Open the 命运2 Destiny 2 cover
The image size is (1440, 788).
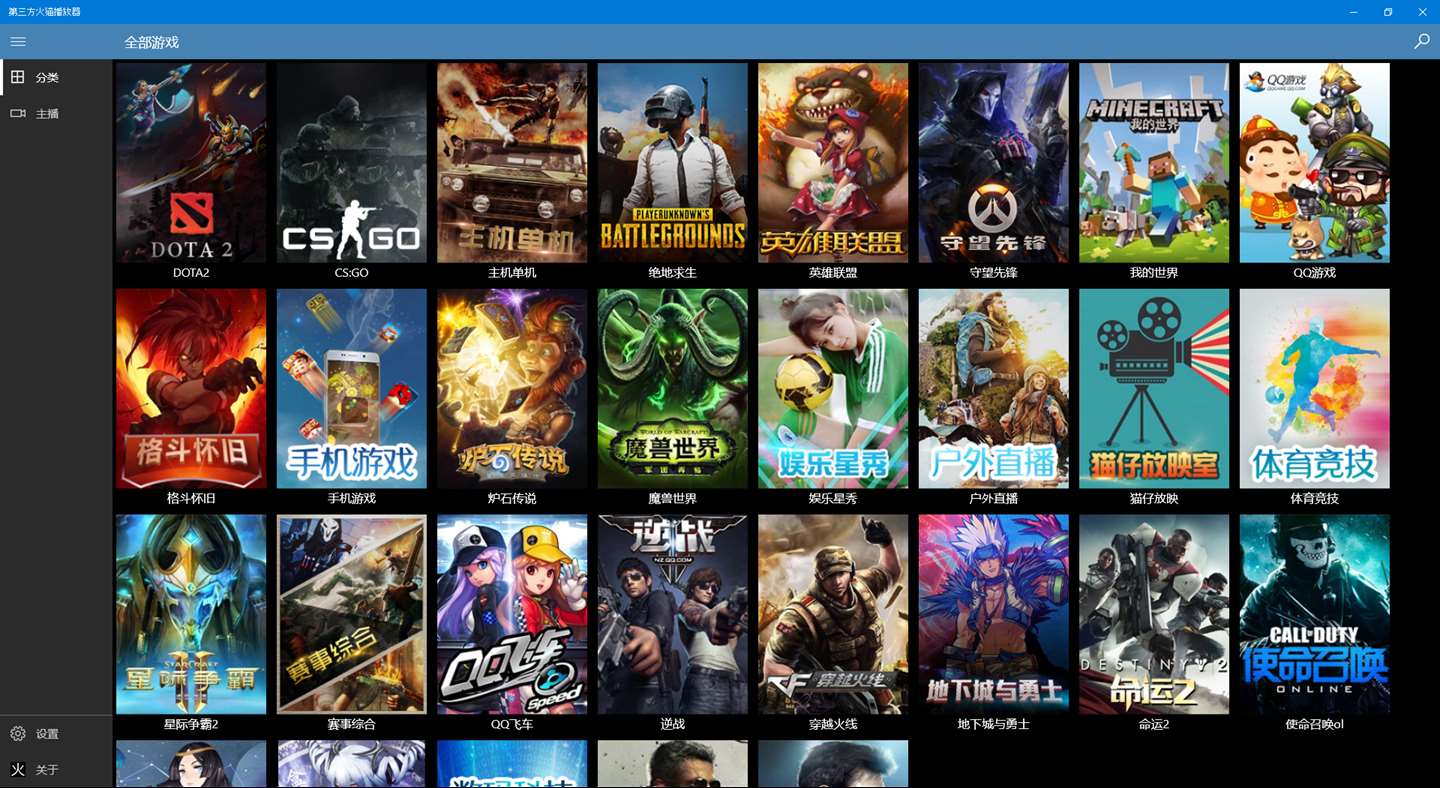click(1154, 615)
